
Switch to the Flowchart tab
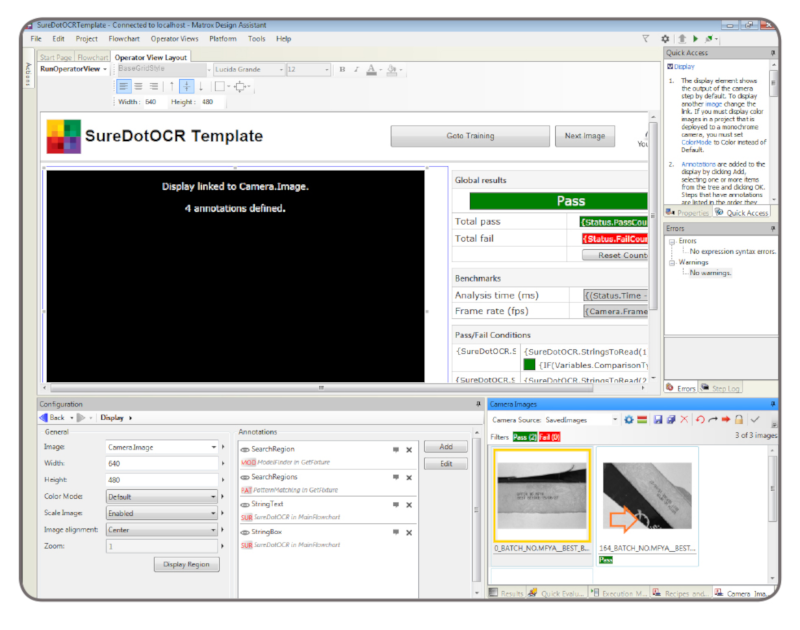93,57
